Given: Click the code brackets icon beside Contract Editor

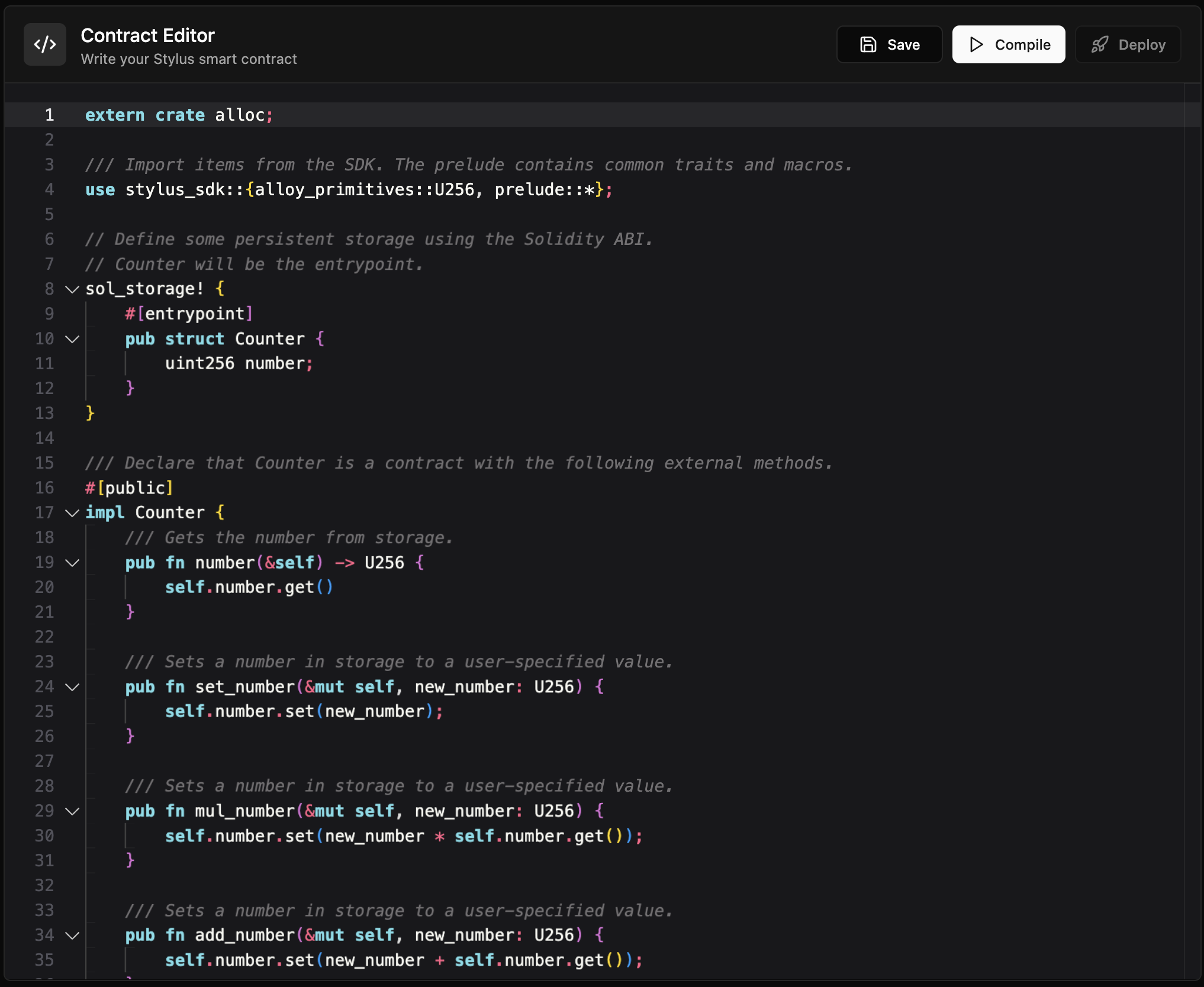Looking at the screenshot, I should 45,44.
